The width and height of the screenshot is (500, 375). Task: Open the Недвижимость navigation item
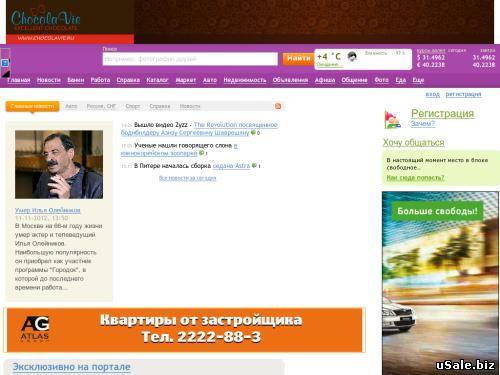(245, 80)
